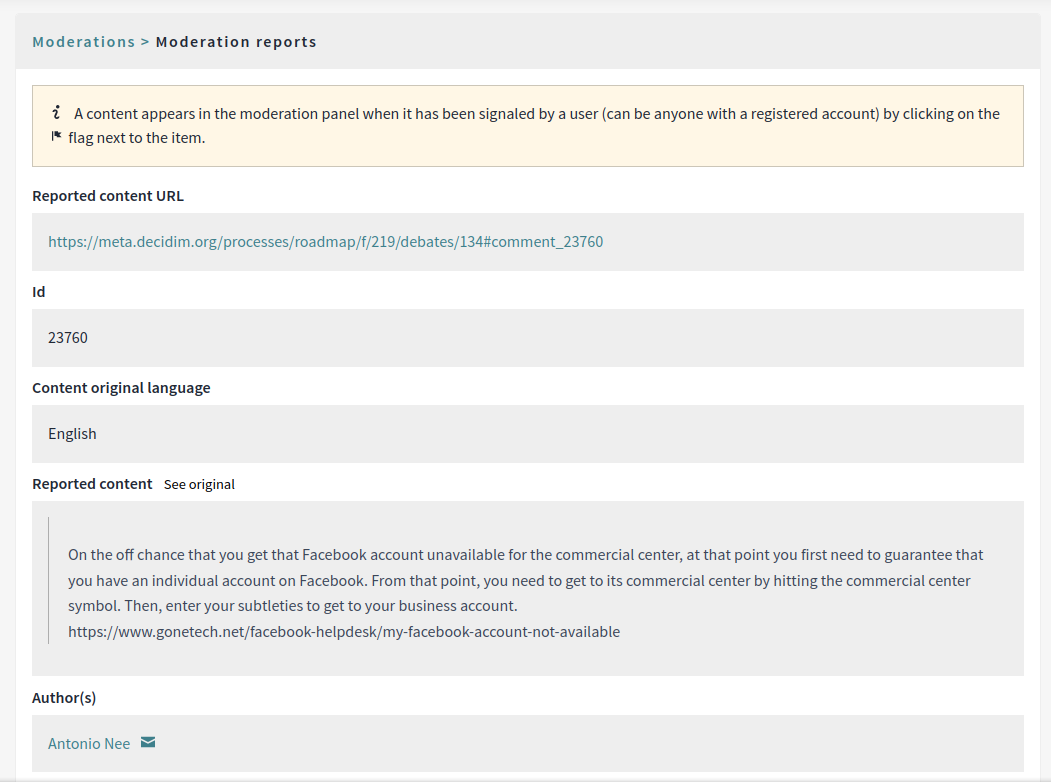Image resolution: width=1051 pixels, height=782 pixels.
Task: Click the Moderation reports breadcrumb title
Action: tap(236, 42)
